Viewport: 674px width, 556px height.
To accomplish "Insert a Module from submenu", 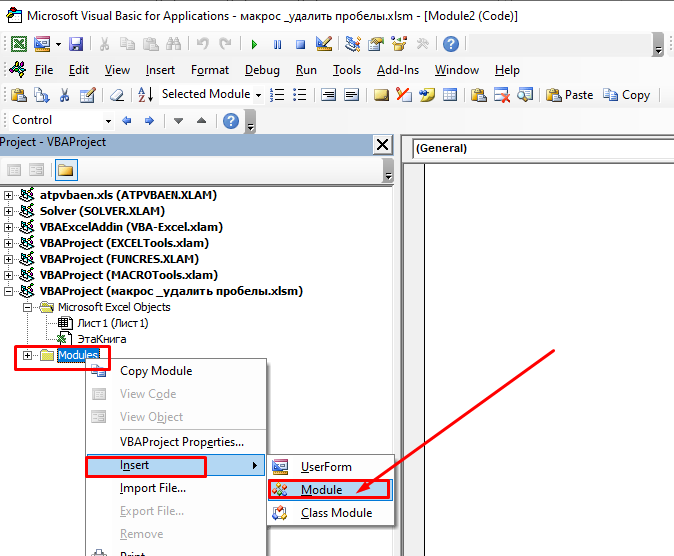I will pos(331,490).
